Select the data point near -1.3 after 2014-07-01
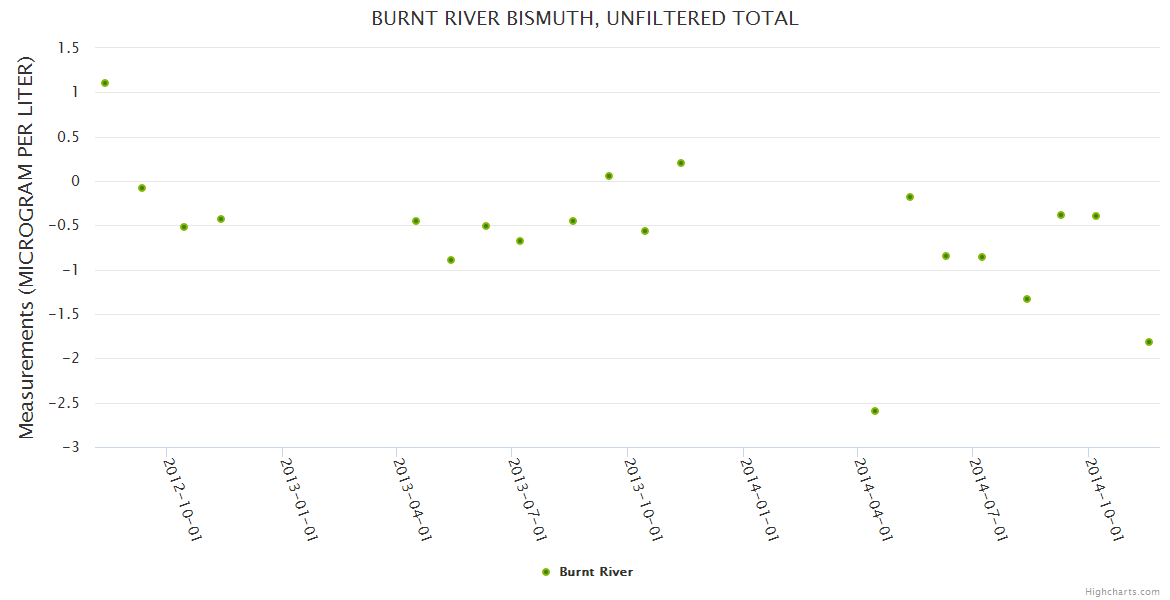The height and width of the screenshot is (600, 1170). click(x=1027, y=299)
